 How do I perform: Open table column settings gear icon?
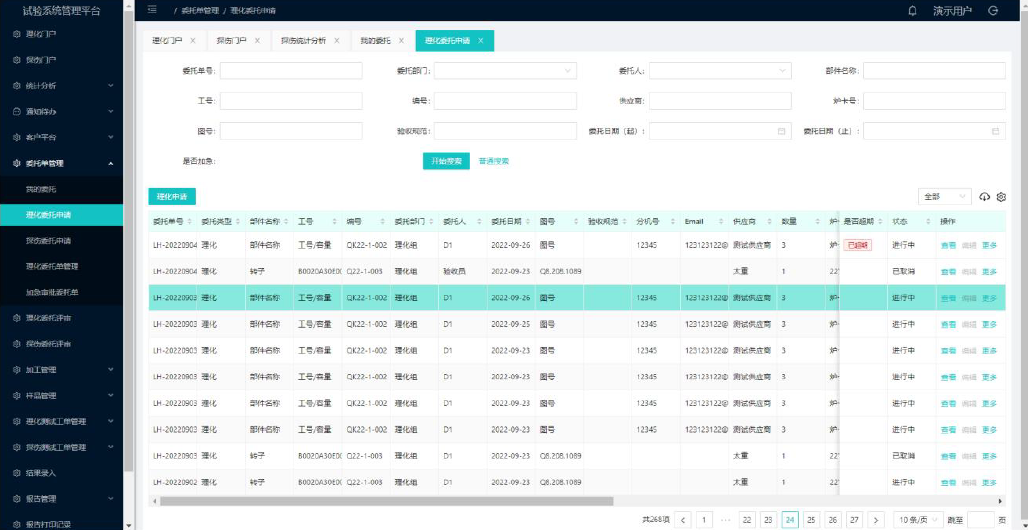pyautogui.click(x=1001, y=197)
